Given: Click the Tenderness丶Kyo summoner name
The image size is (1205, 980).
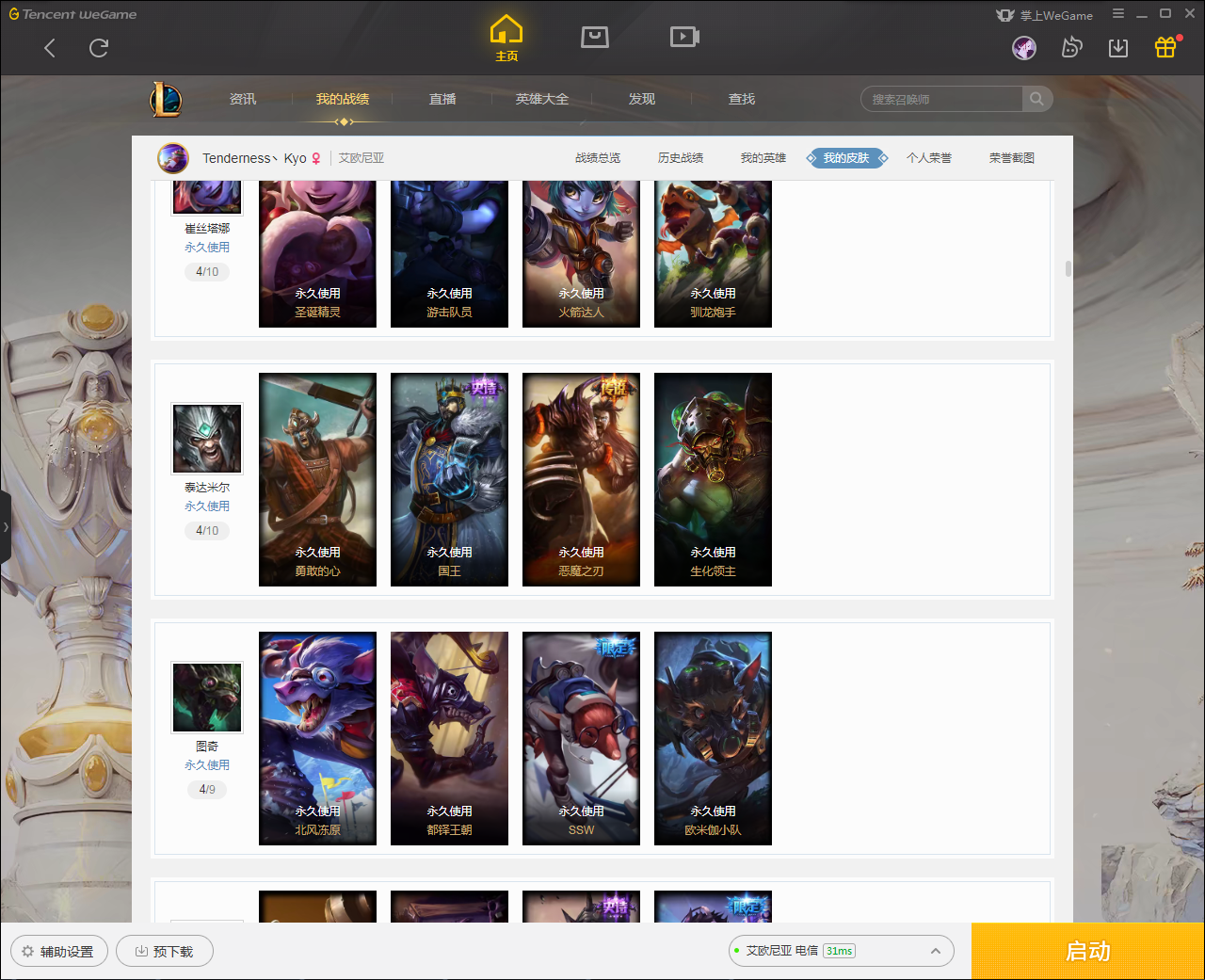Looking at the screenshot, I should pos(254,158).
